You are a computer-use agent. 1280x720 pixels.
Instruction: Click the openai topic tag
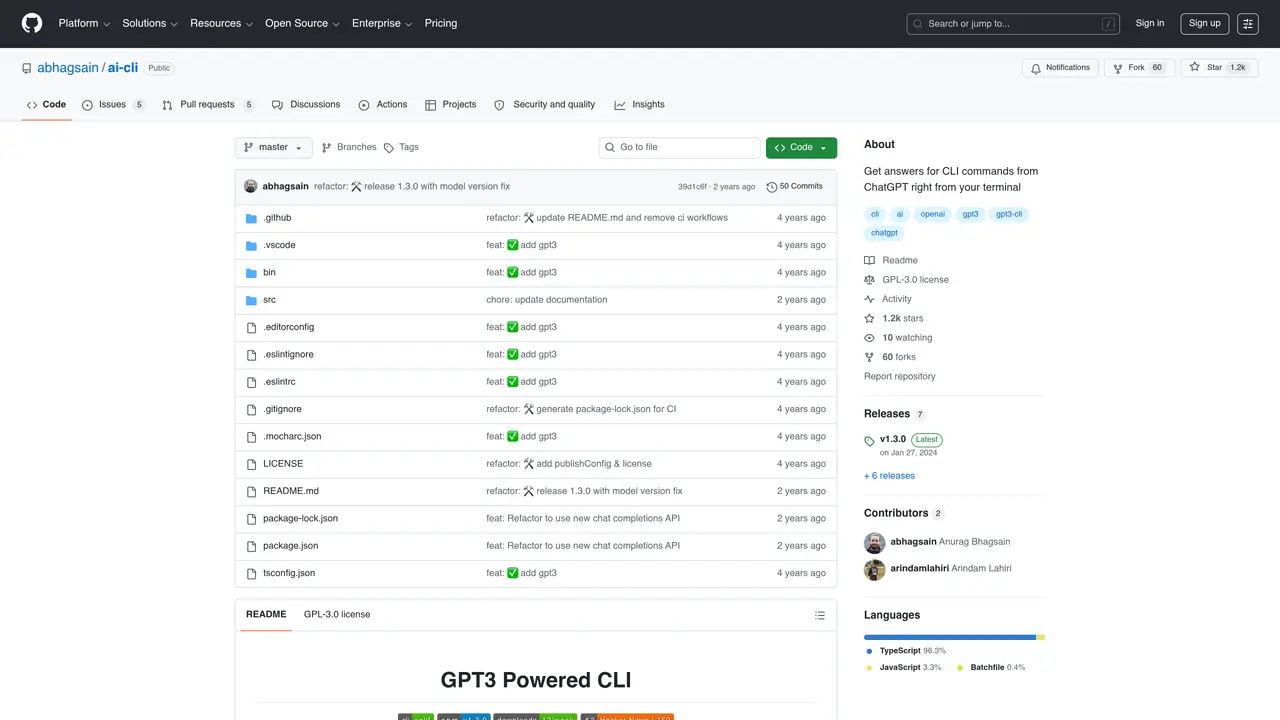pos(933,214)
